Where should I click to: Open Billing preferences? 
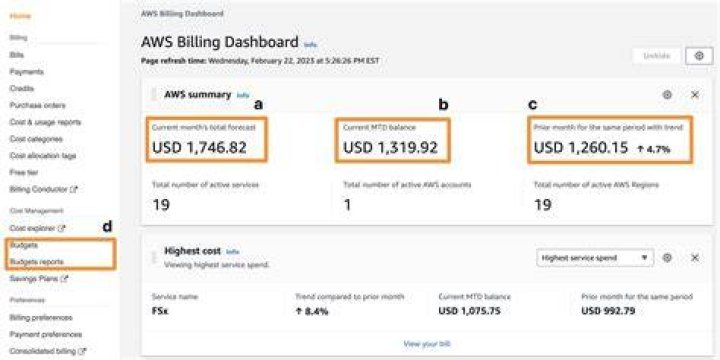pyautogui.click(x=41, y=318)
